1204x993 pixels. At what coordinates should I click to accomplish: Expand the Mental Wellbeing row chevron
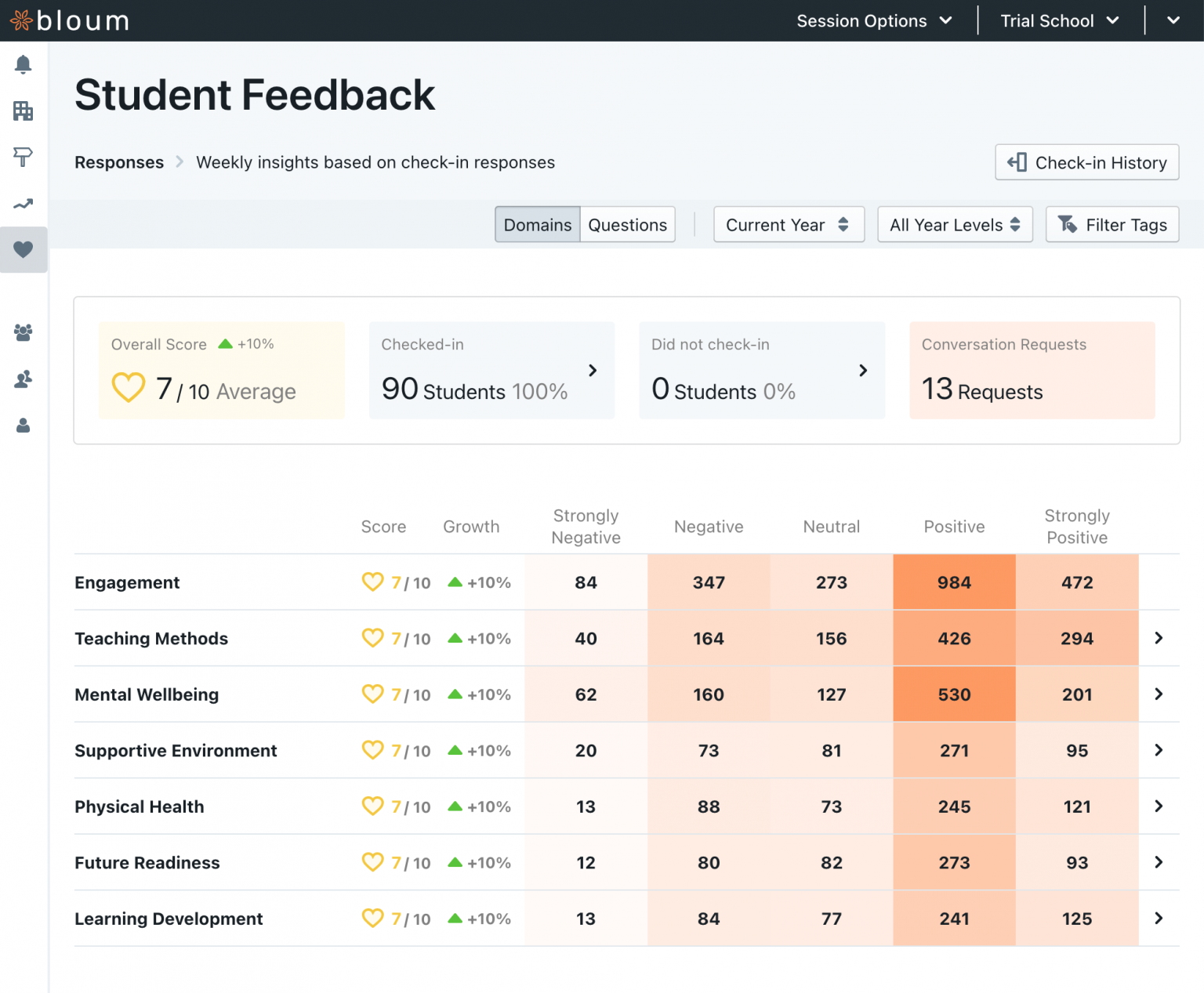pyautogui.click(x=1159, y=694)
